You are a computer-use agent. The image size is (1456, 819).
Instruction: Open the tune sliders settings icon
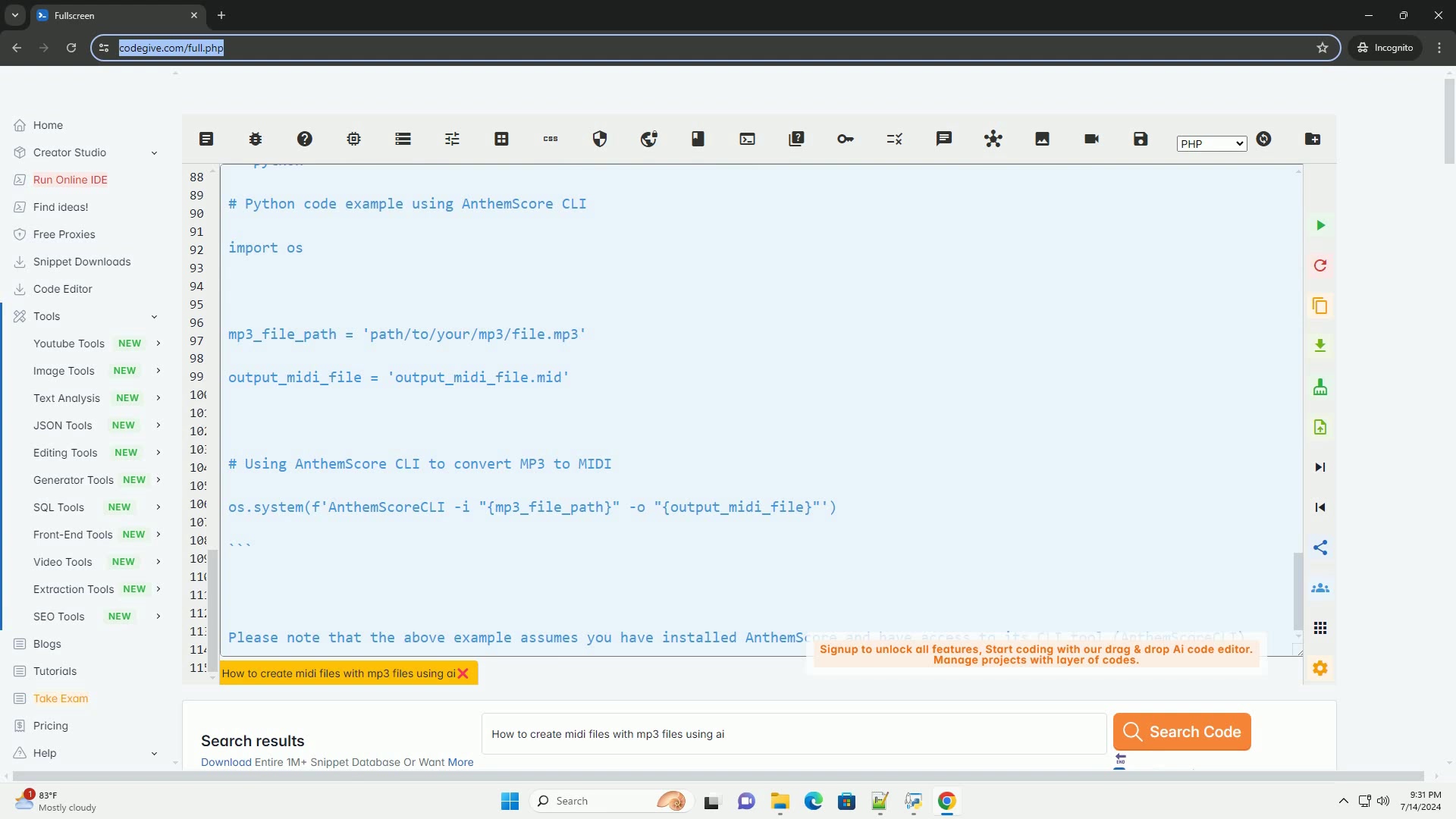click(x=453, y=139)
